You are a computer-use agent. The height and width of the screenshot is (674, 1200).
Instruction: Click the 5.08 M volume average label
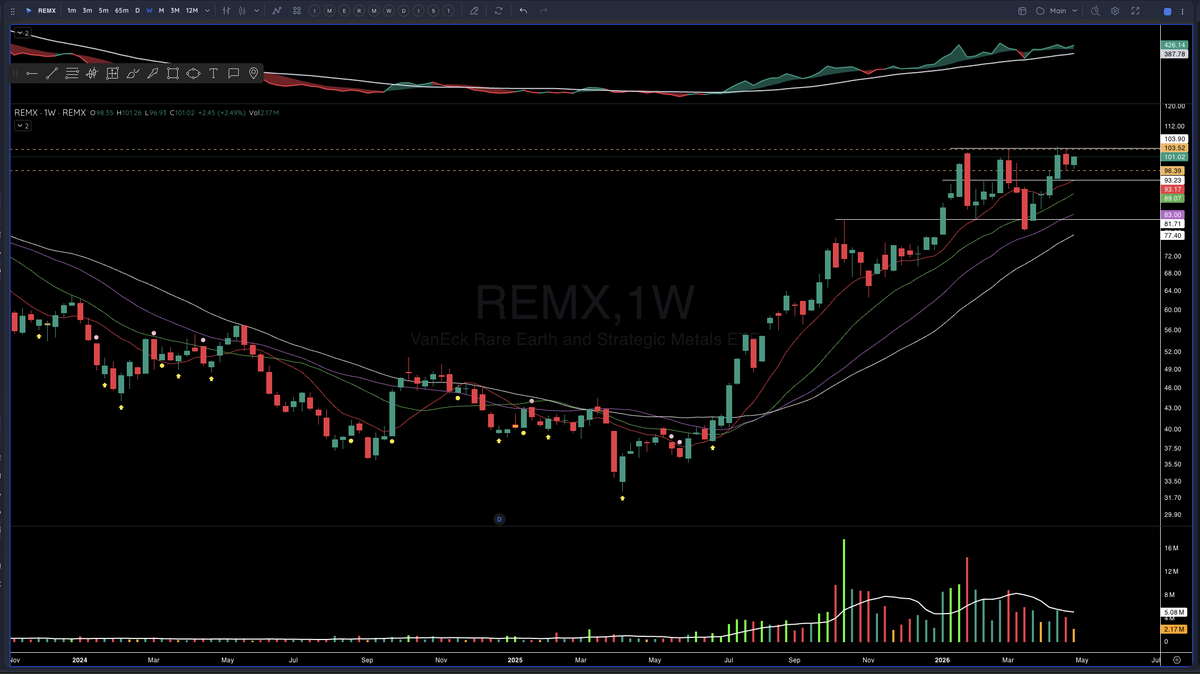pyautogui.click(x=1174, y=612)
